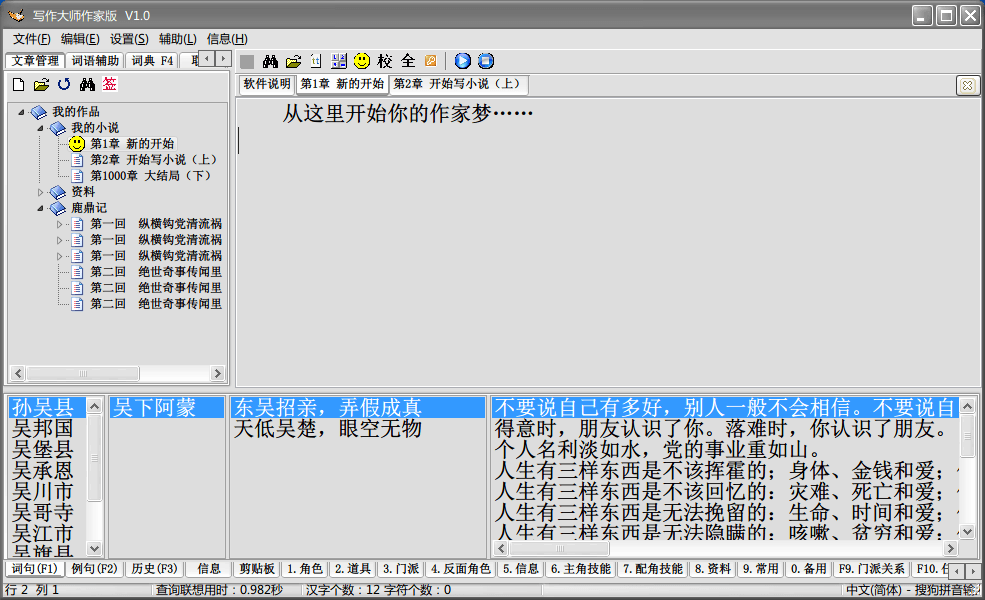Click the new document icon in left panel
The image size is (985, 600).
[18, 85]
